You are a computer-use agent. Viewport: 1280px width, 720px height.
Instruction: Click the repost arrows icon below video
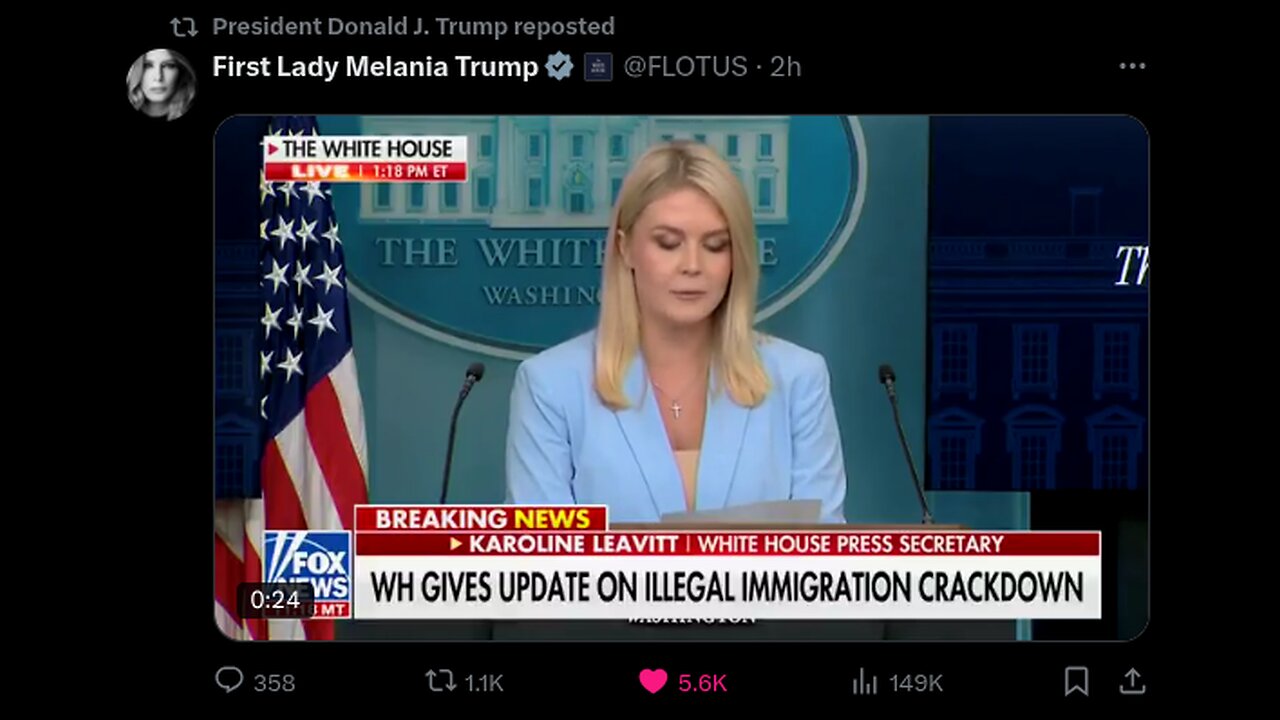point(440,682)
